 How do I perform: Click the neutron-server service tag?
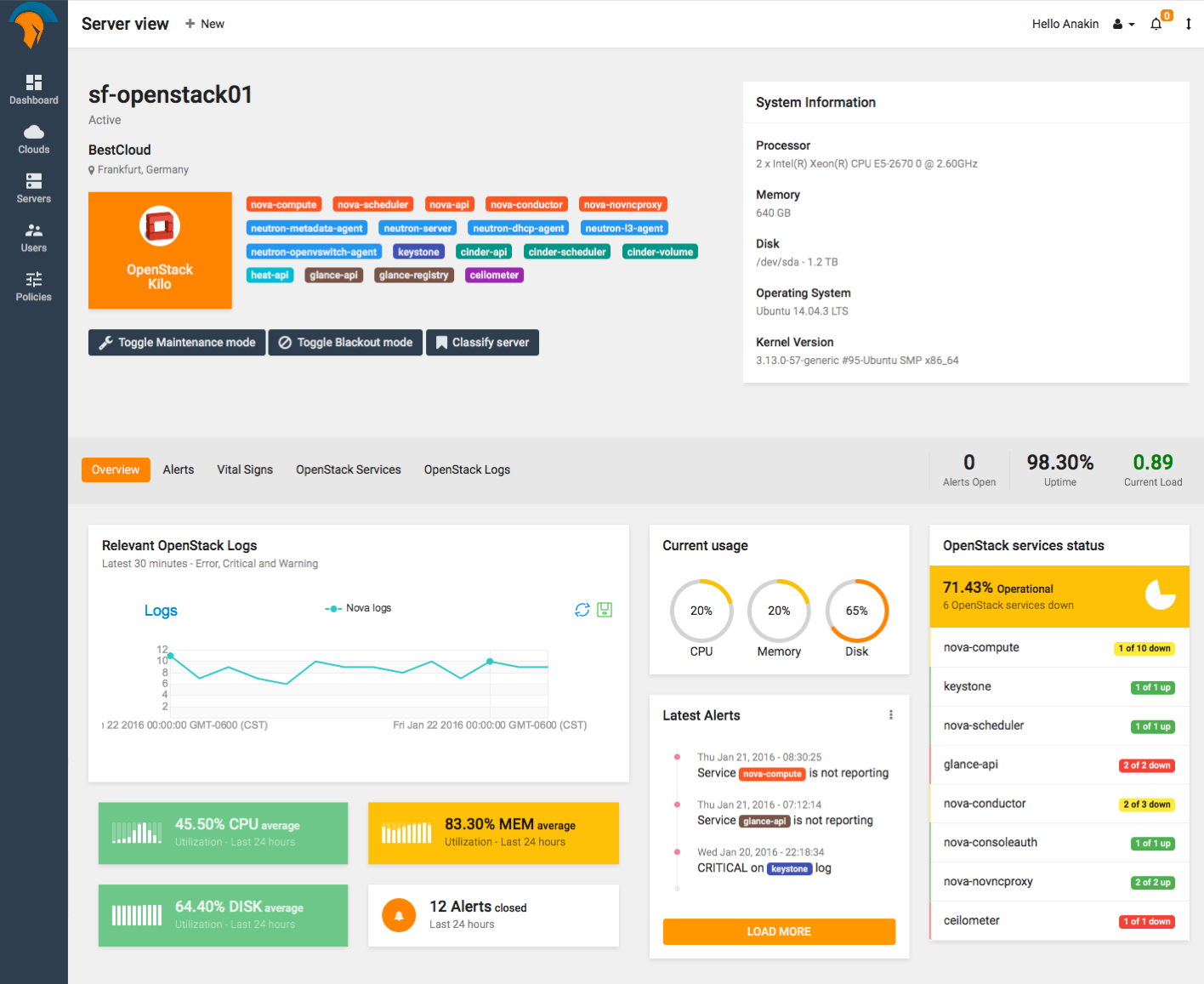pos(417,228)
